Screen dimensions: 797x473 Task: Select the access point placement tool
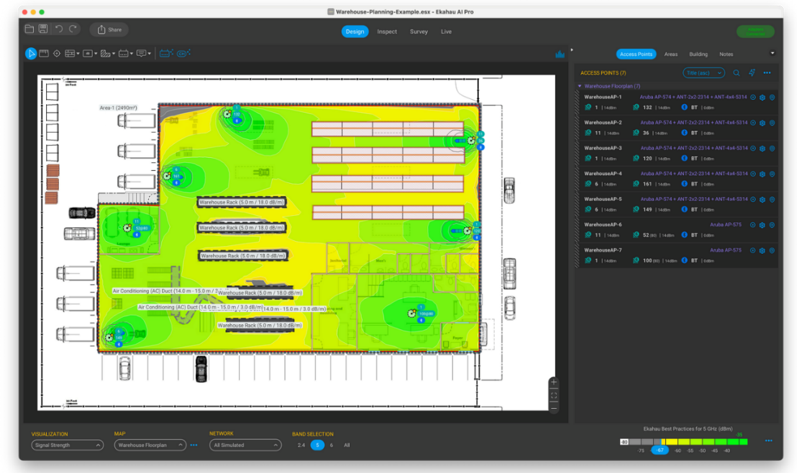124,53
